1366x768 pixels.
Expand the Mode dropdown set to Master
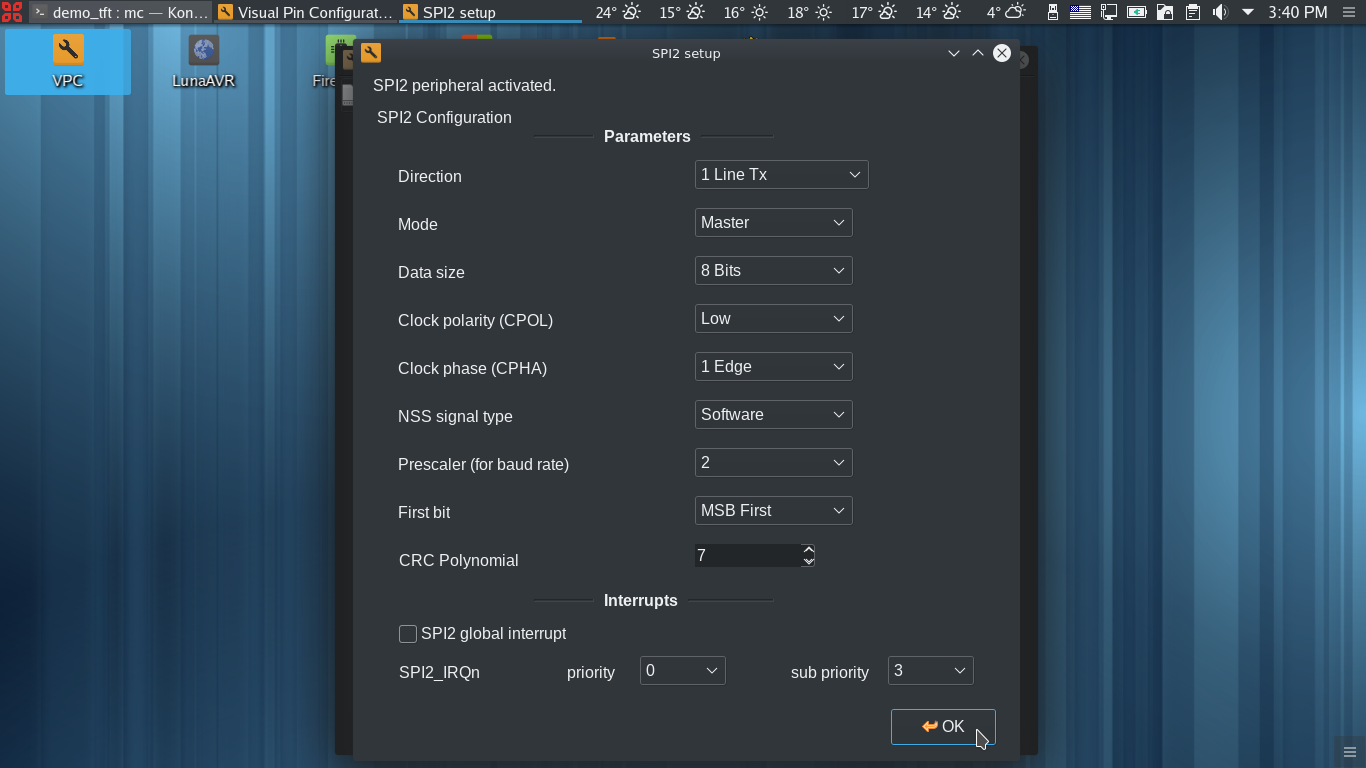click(773, 223)
